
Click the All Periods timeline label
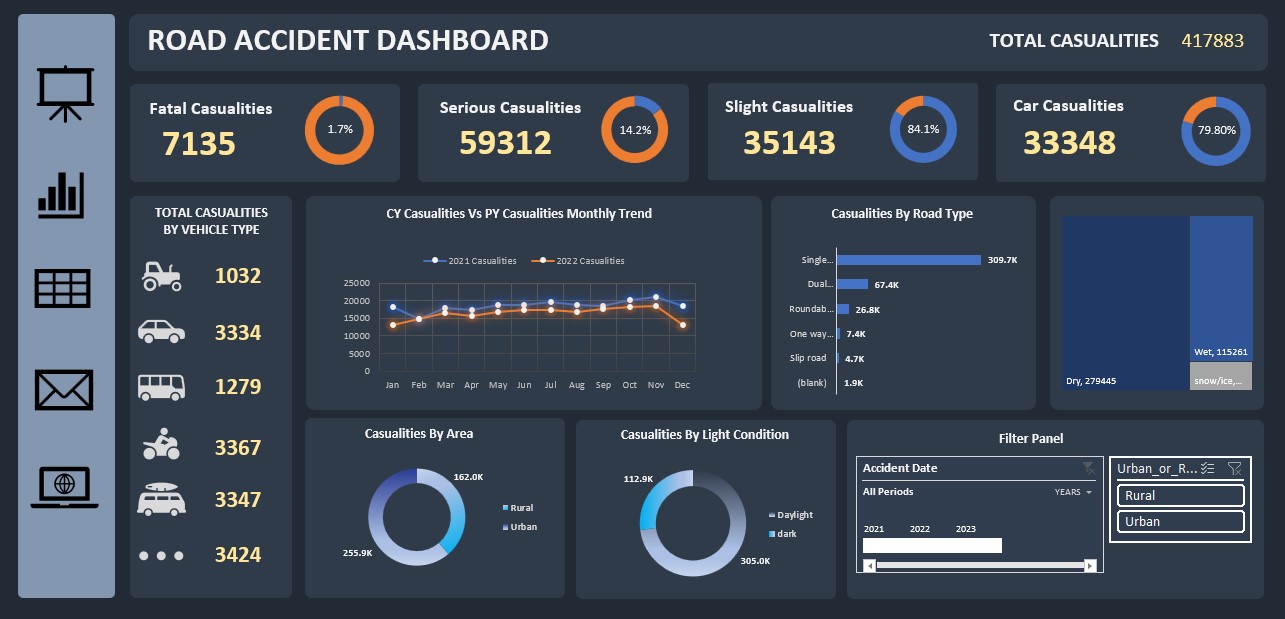pos(888,492)
